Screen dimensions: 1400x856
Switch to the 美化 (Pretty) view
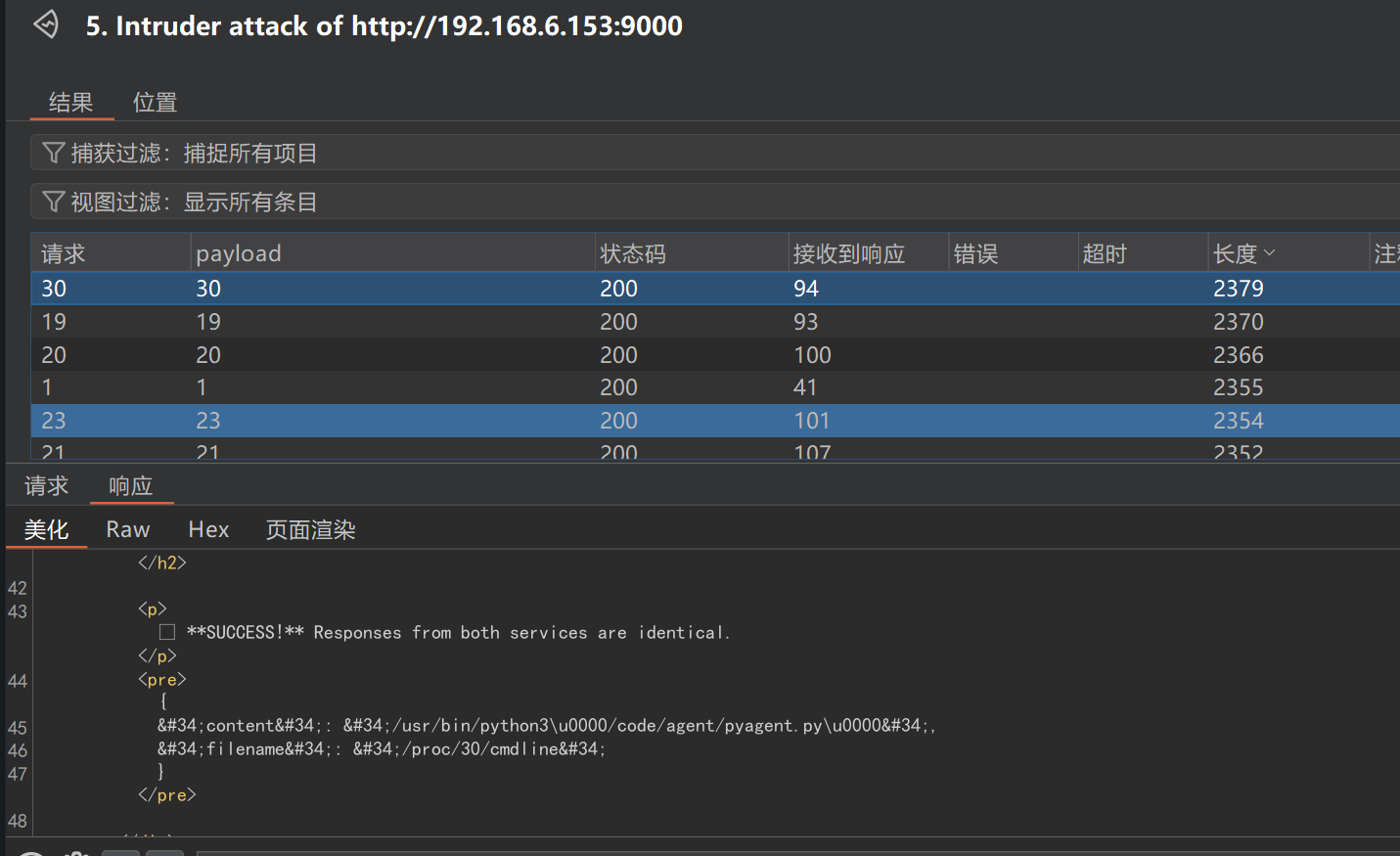pyautogui.click(x=46, y=529)
